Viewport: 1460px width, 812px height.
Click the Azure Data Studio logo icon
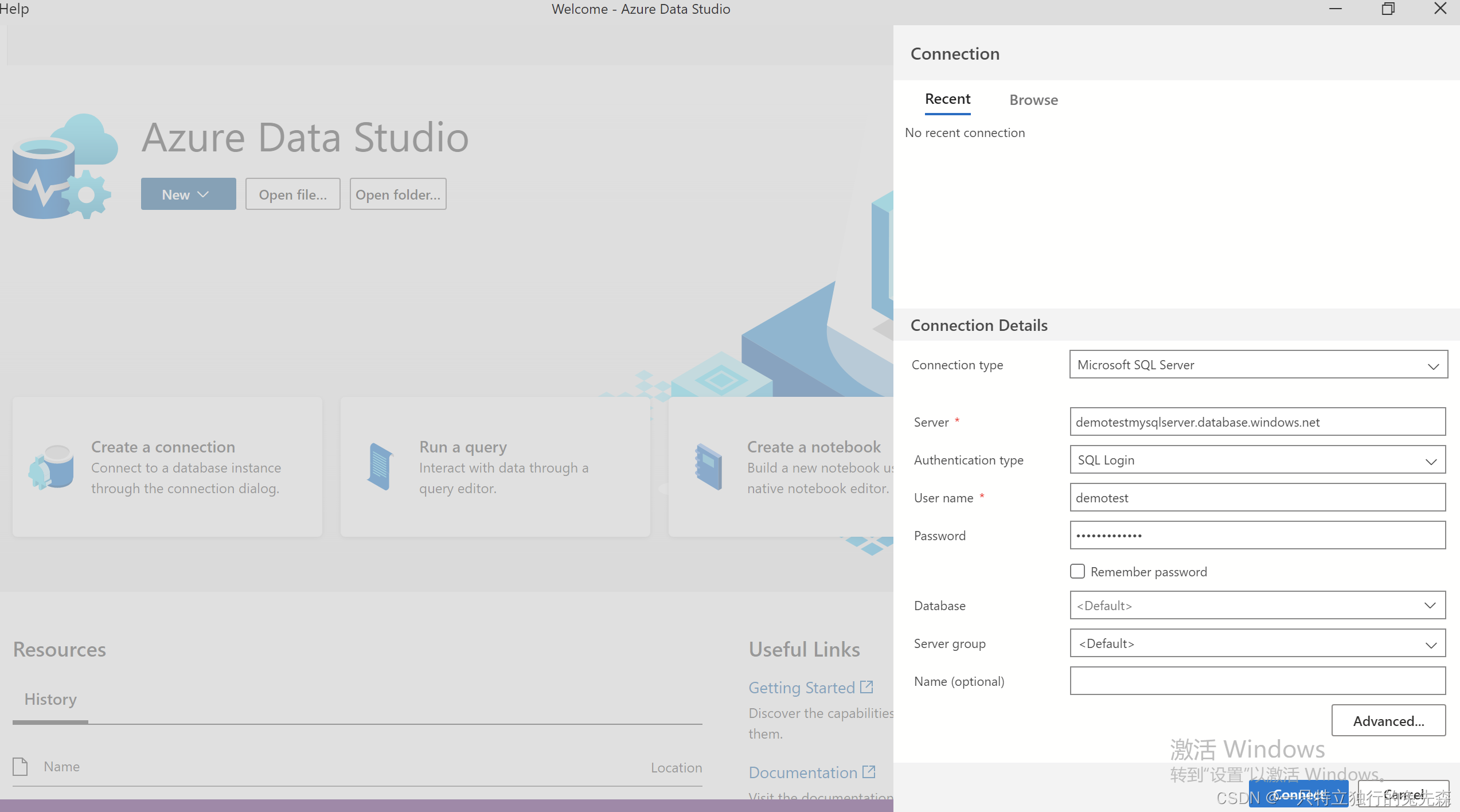coord(64,166)
